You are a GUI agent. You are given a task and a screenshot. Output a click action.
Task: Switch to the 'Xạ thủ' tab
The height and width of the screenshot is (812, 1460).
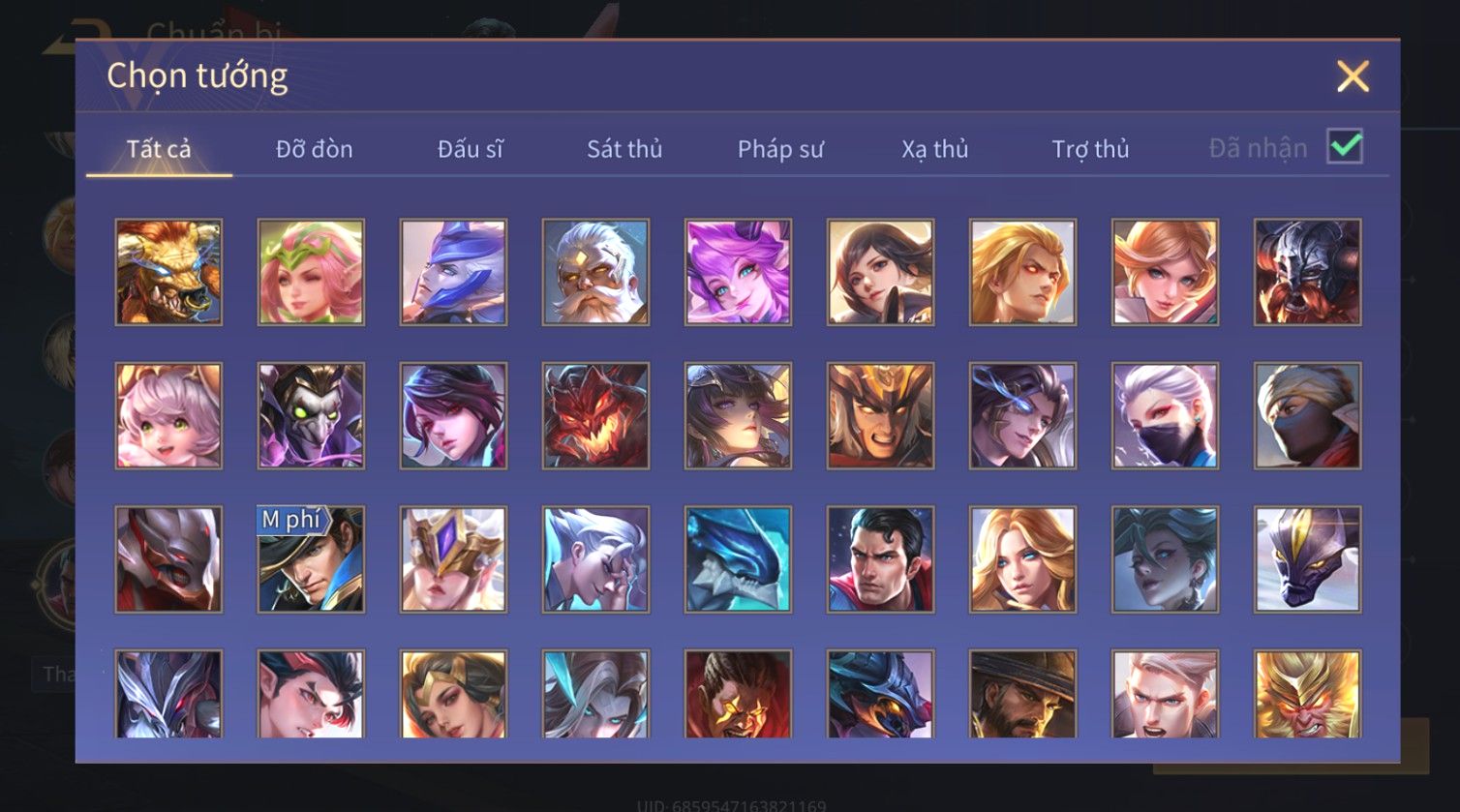[935, 149]
